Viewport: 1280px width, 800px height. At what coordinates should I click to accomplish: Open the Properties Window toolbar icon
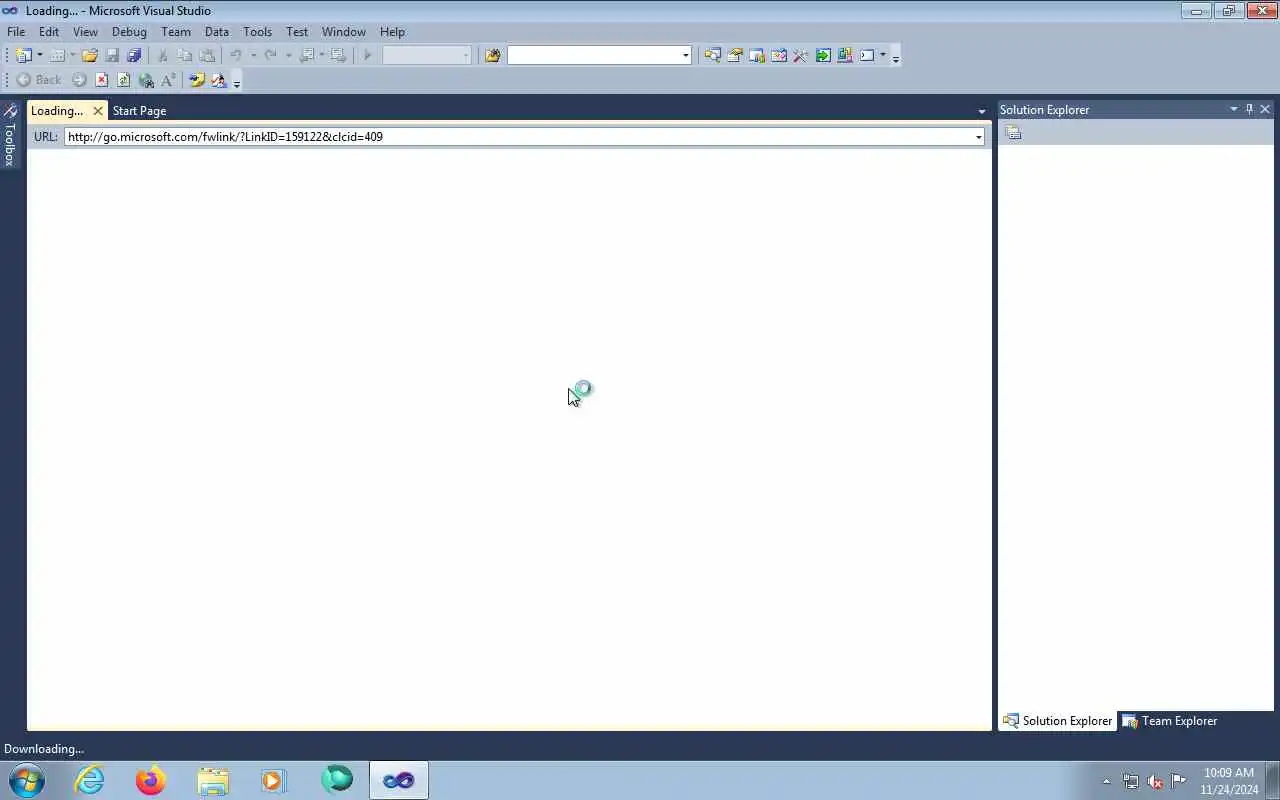(735, 56)
